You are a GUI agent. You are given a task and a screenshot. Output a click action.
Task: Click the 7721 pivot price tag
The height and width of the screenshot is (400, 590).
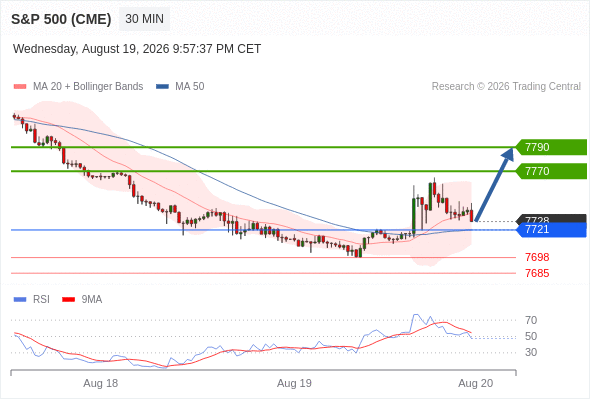click(x=551, y=230)
